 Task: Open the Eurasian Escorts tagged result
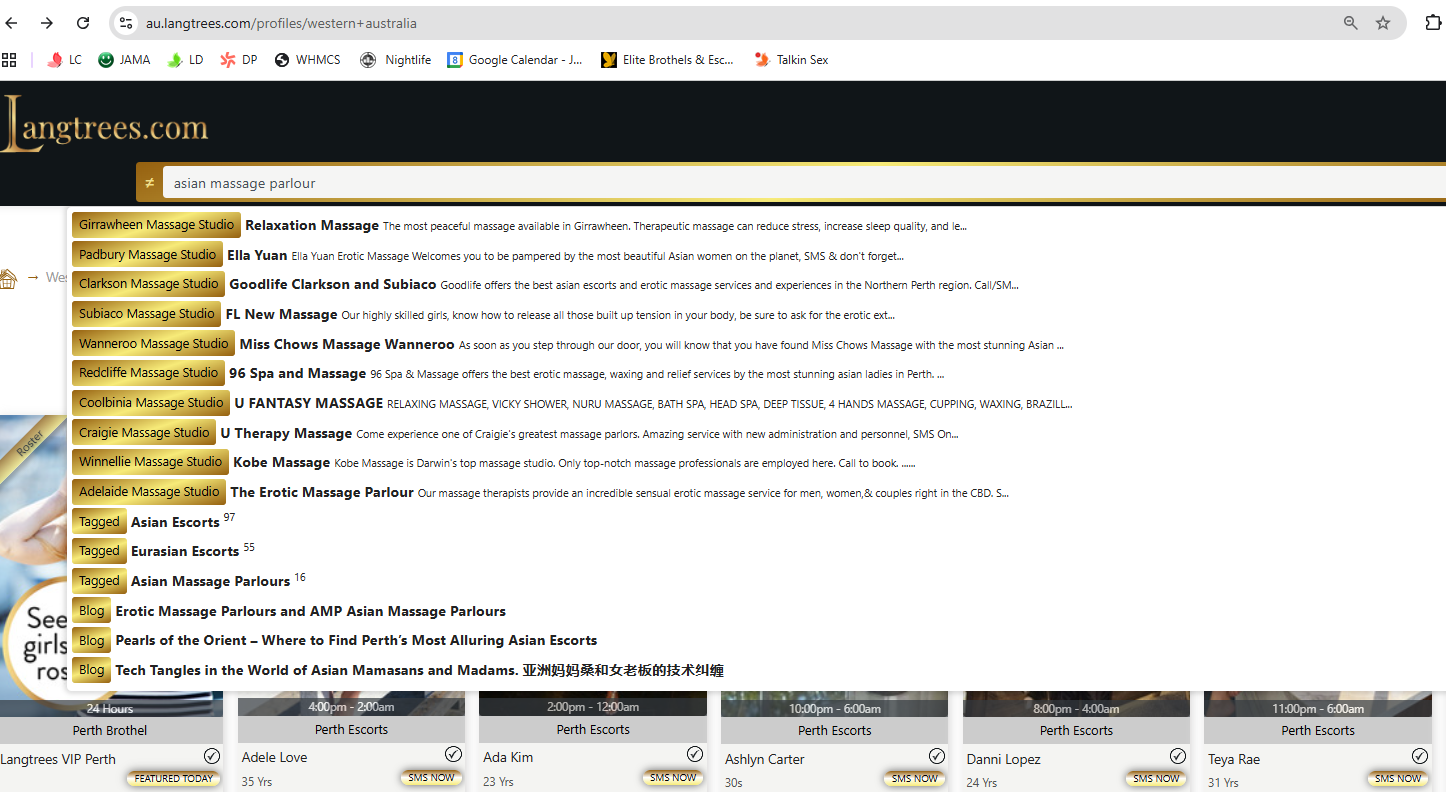click(x=185, y=551)
